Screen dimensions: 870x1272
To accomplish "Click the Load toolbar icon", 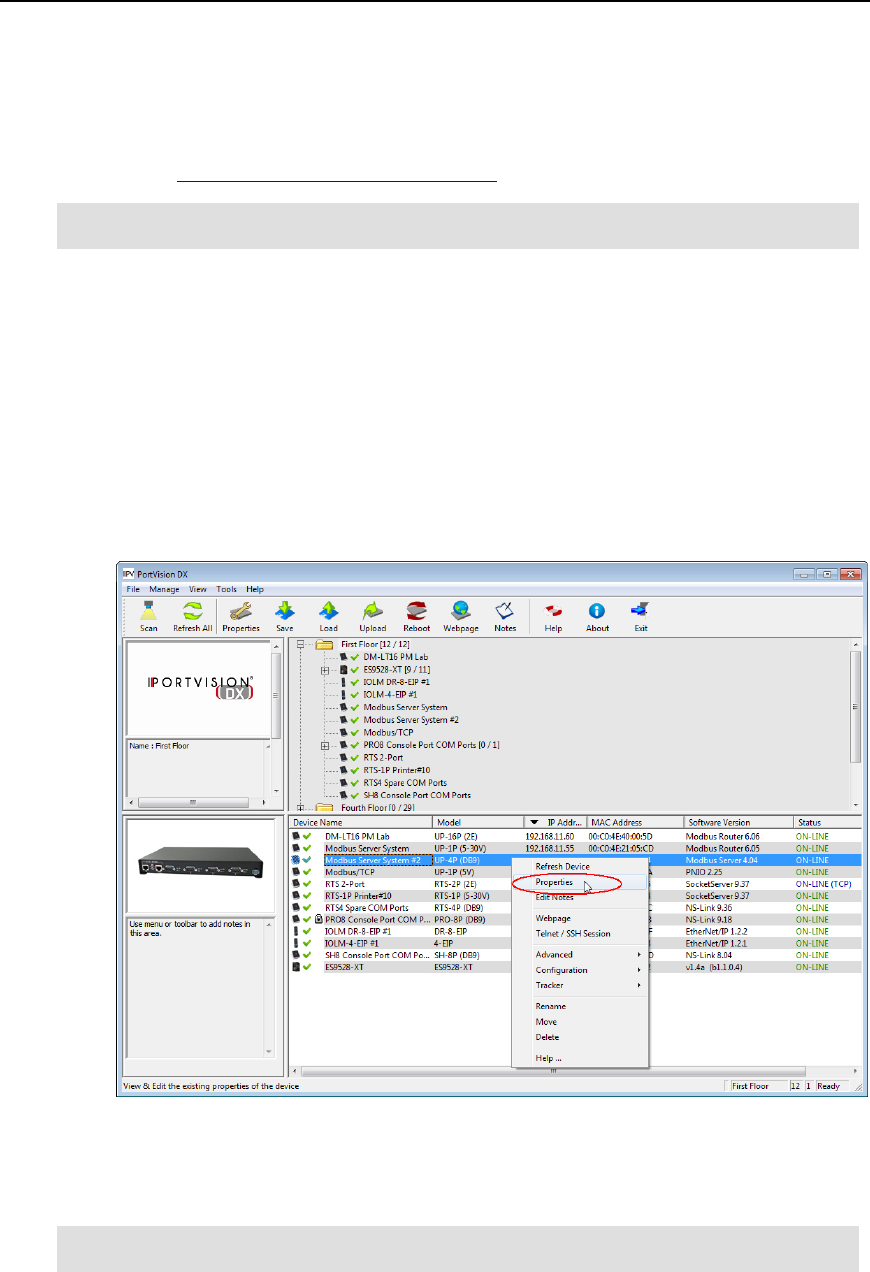I will click(x=328, y=616).
